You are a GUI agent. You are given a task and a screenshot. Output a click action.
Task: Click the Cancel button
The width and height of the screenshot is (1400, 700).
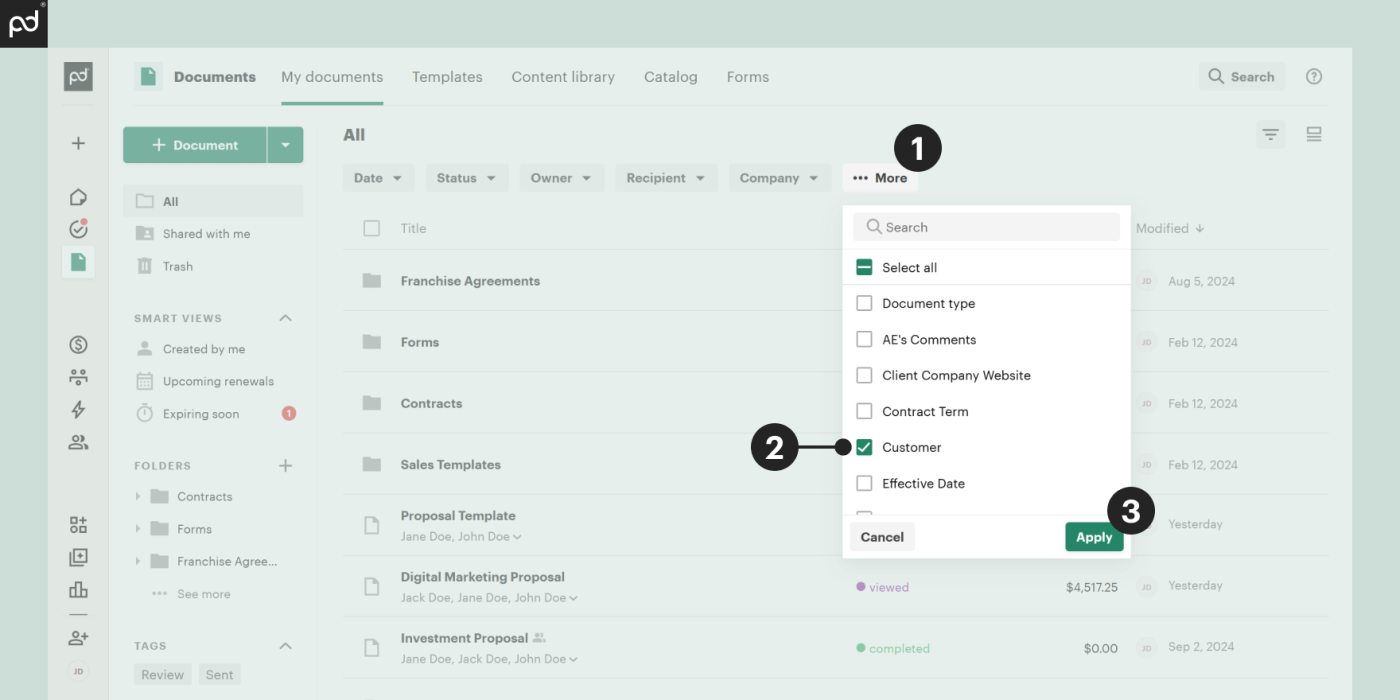tap(882, 537)
